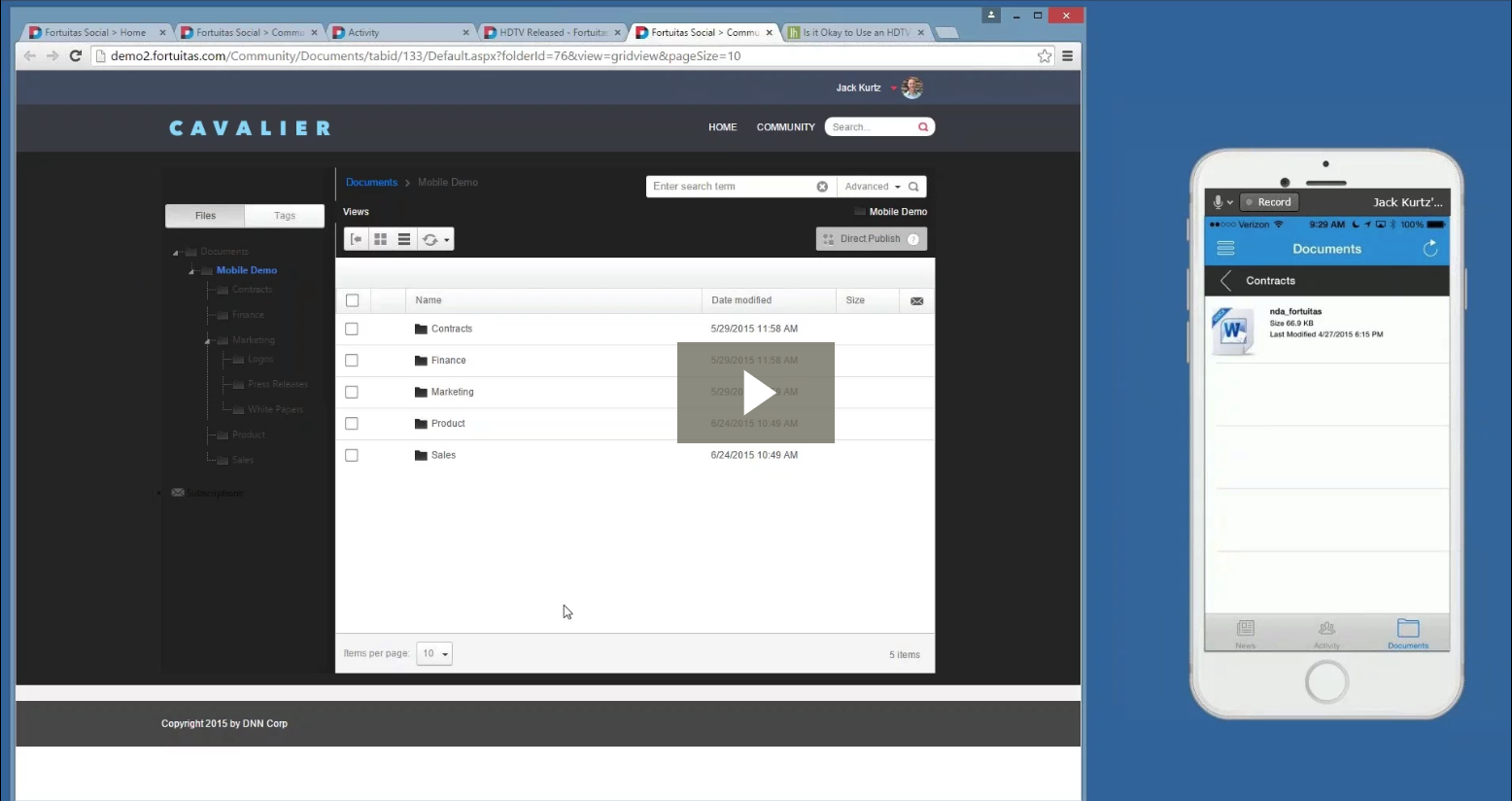Viewport: 1512px width, 801px height.
Task: Switch to HDTV Released browser tab
Action: pyautogui.click(x=551, y=32)
